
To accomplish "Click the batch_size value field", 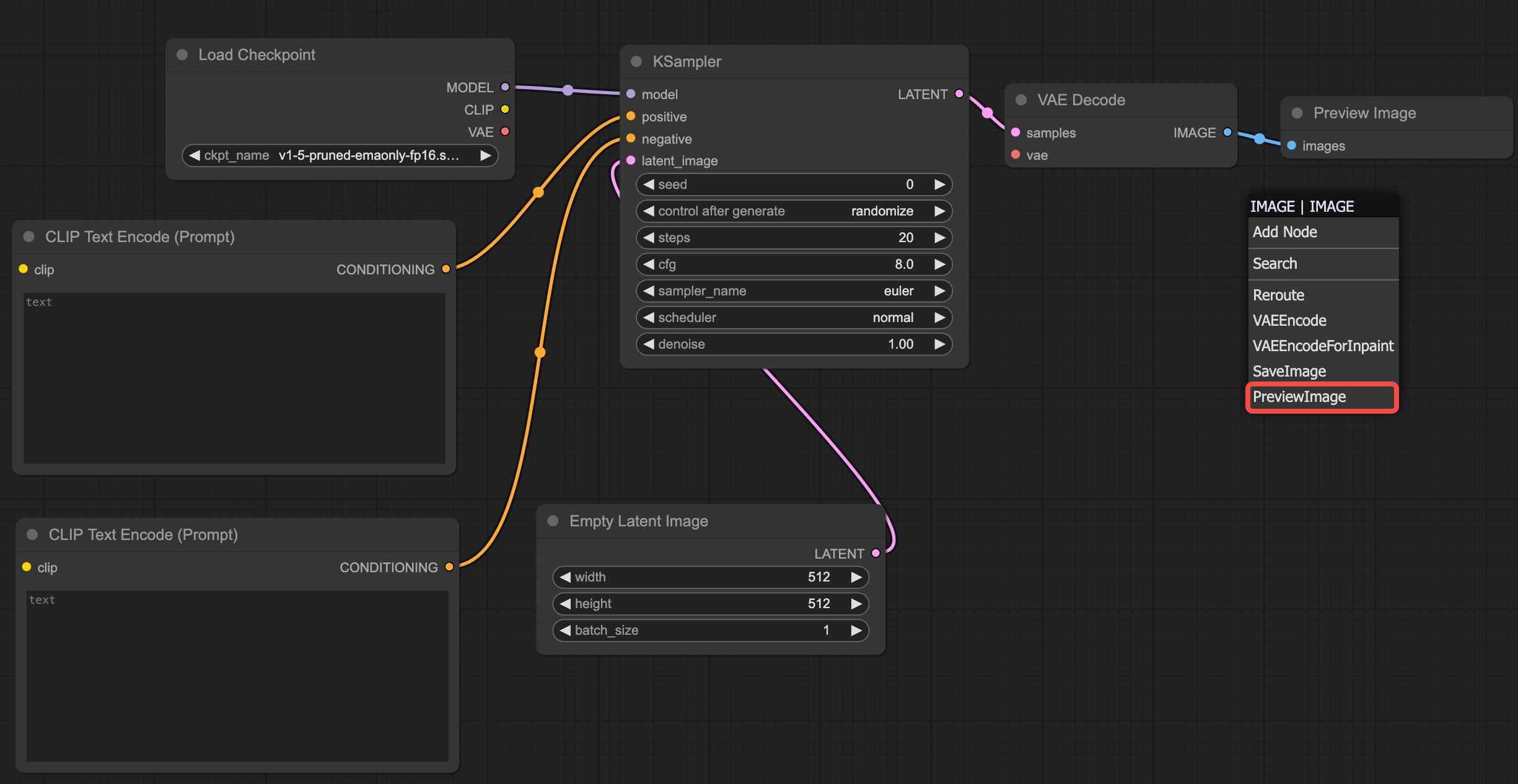I will point(711,630).
